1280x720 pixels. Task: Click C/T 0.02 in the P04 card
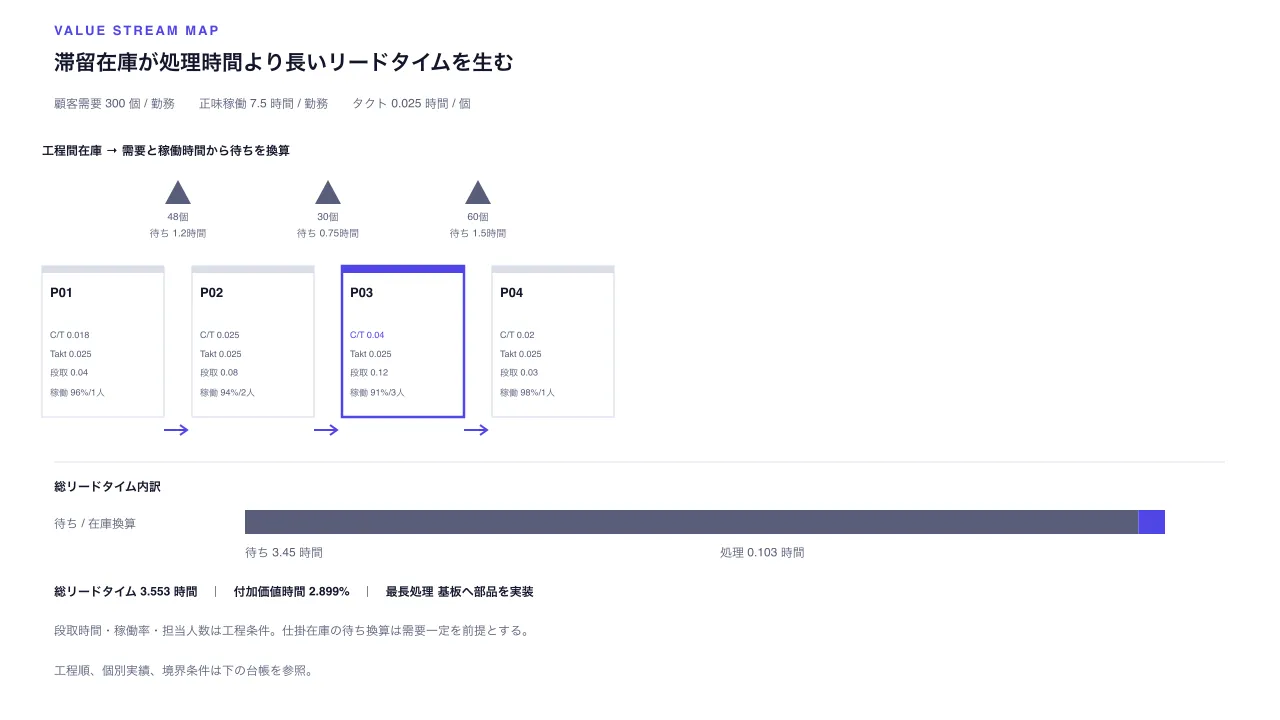click(x=517, y=335)
